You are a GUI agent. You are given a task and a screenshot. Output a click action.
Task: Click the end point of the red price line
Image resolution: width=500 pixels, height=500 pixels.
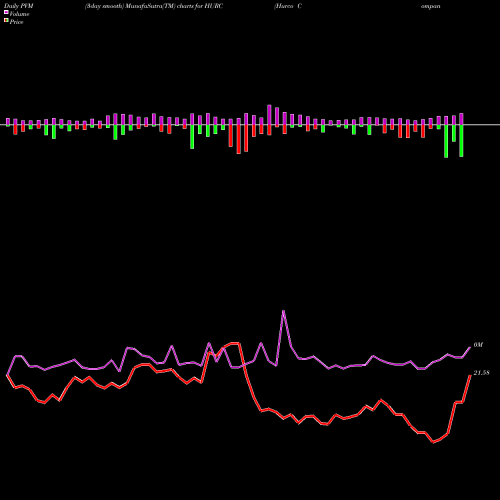coord(470,375)
